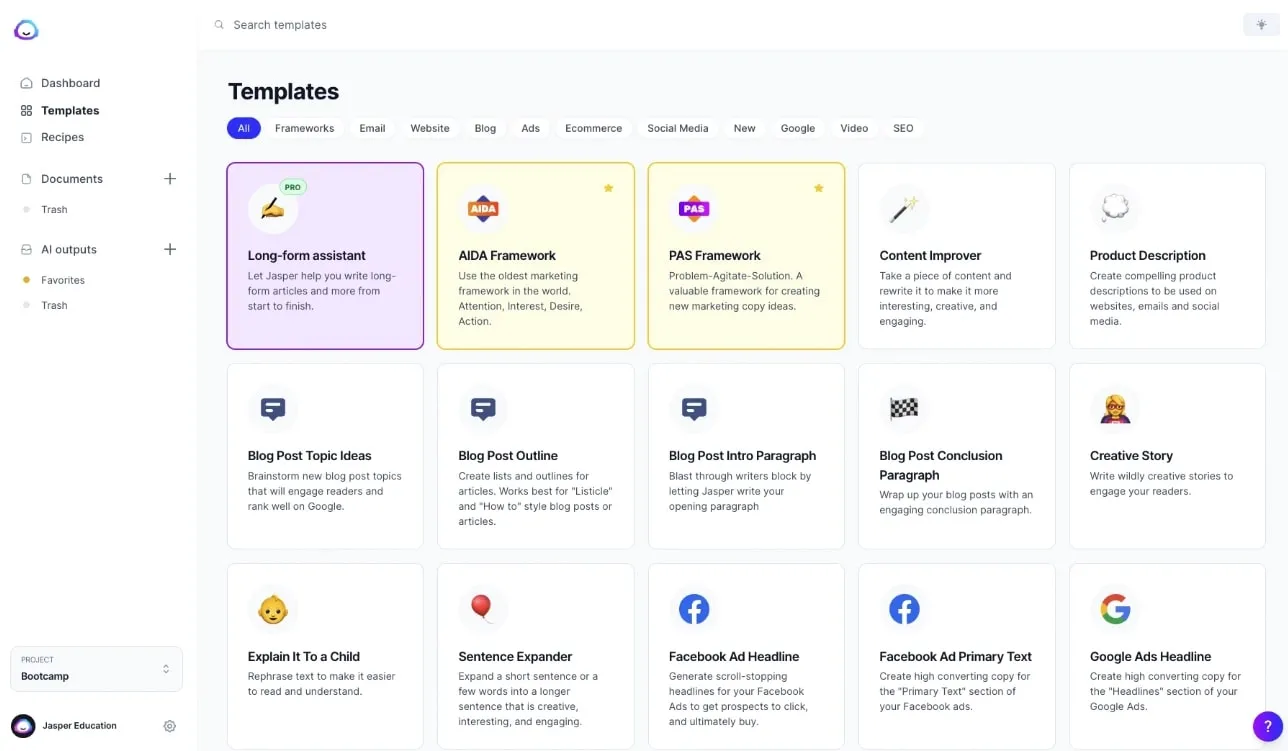
Task: Click the Facebook Ad Headline logo icon
Action: (x=694, y=609)
